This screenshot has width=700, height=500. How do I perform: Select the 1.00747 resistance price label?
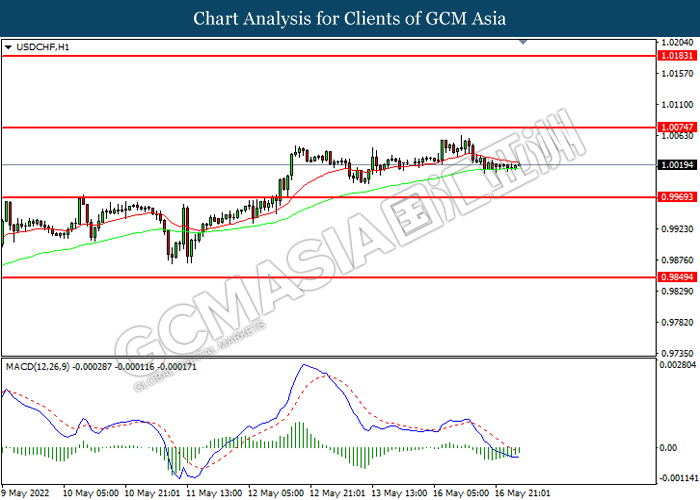(677, 127)
